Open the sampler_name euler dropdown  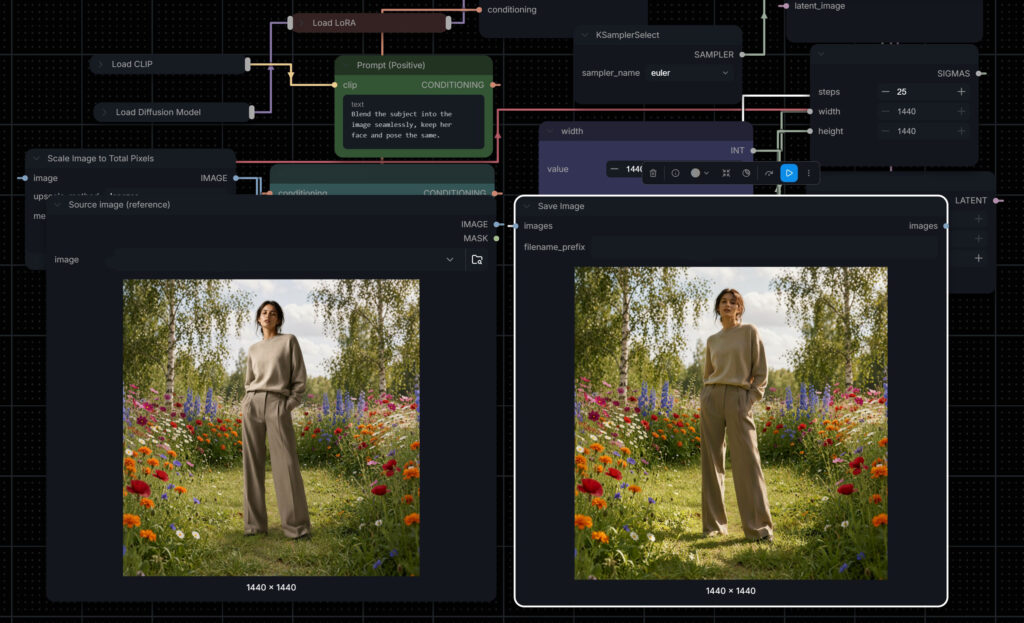pyautogui.click(x=690, y=73)
